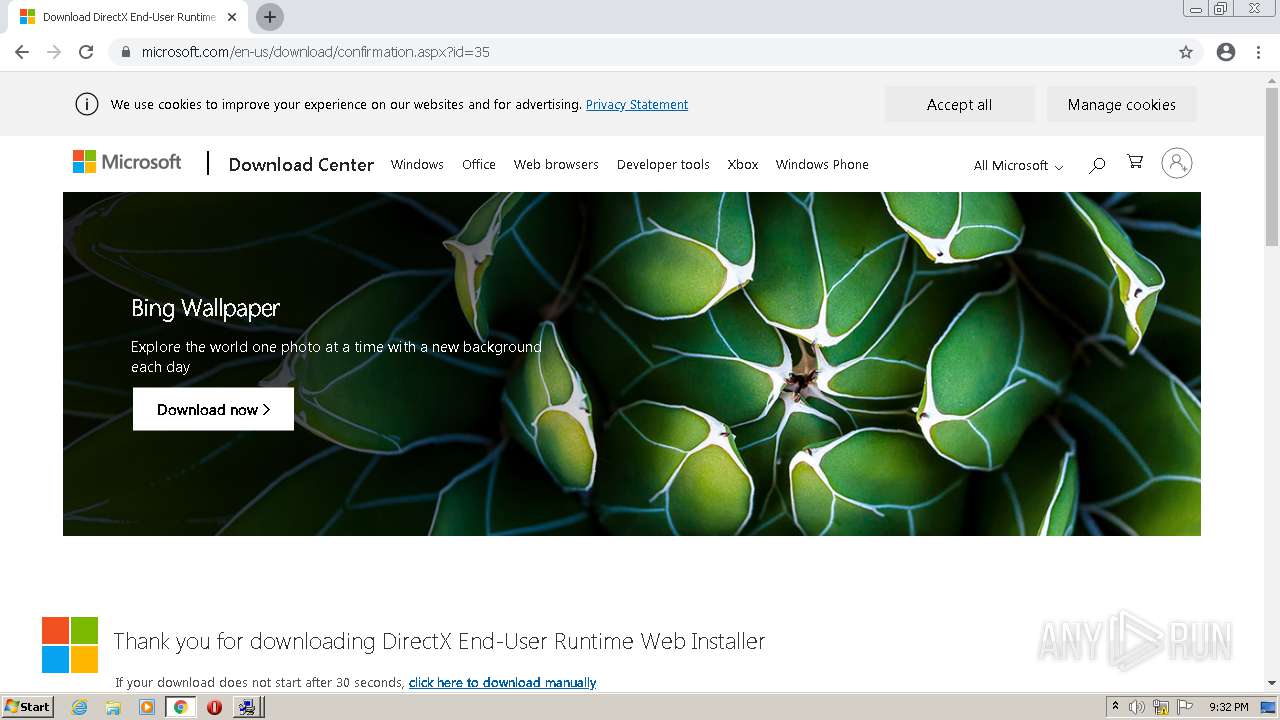Viewport: 1280px width, 720px height.
Task: Click the Thank you for downloading heading
Action: coord(439,641)
